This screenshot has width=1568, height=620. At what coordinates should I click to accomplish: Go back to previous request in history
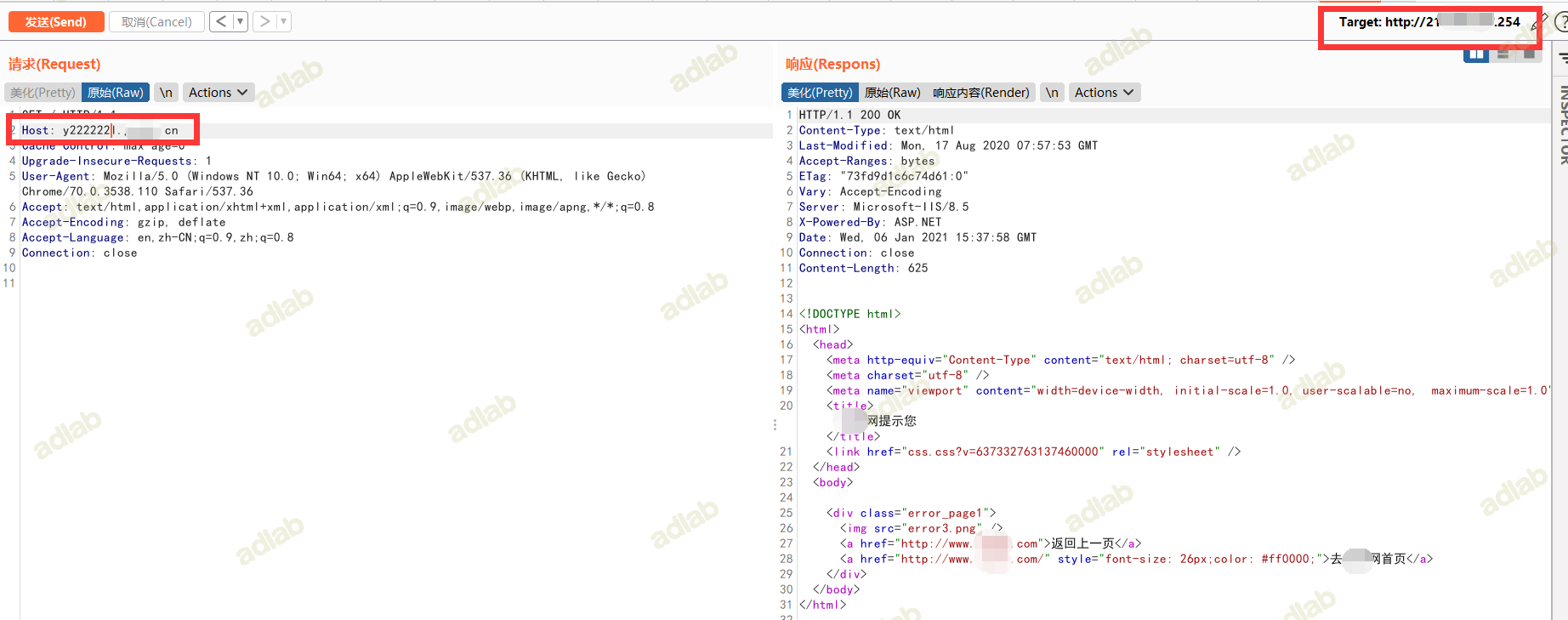[221, 22]
